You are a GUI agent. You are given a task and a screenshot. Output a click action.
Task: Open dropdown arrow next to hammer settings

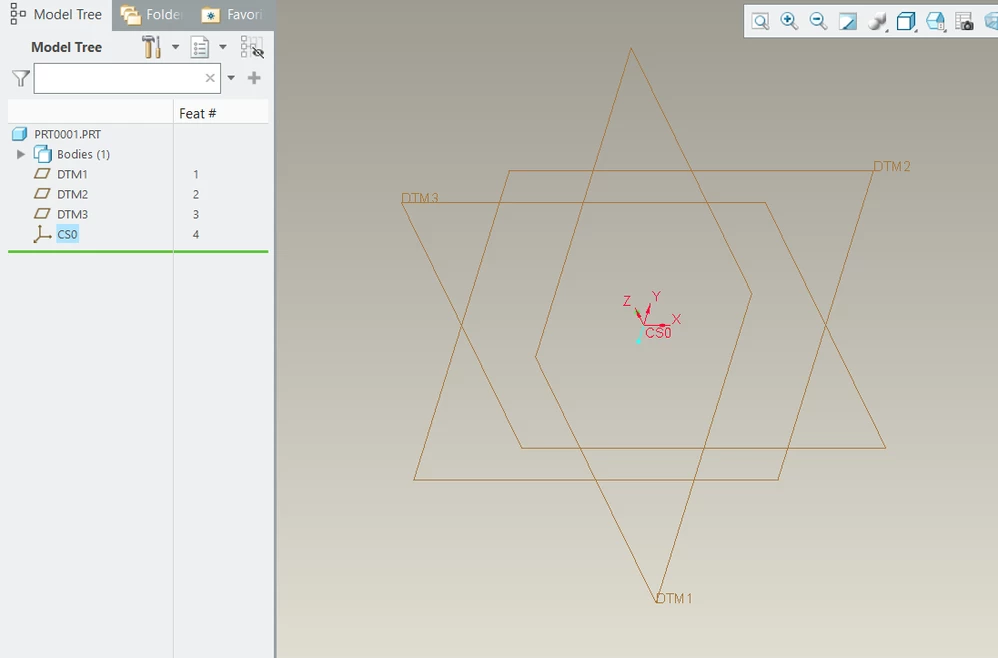tap(175, 47)
